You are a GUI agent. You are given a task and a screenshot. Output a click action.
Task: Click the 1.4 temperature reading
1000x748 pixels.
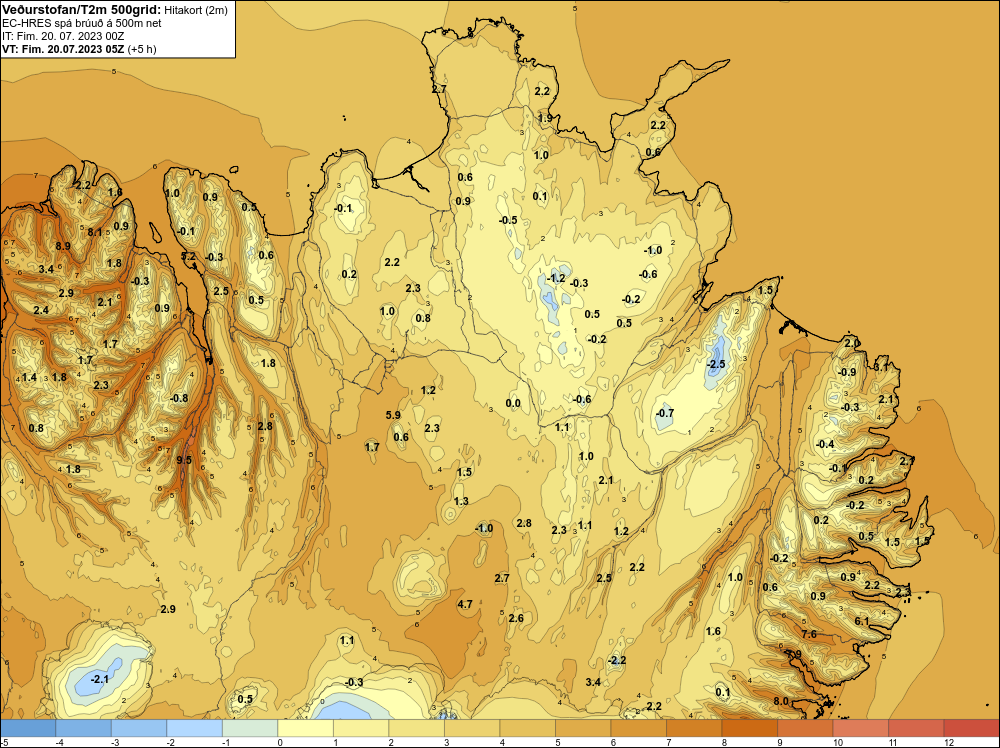coord(29,378)
